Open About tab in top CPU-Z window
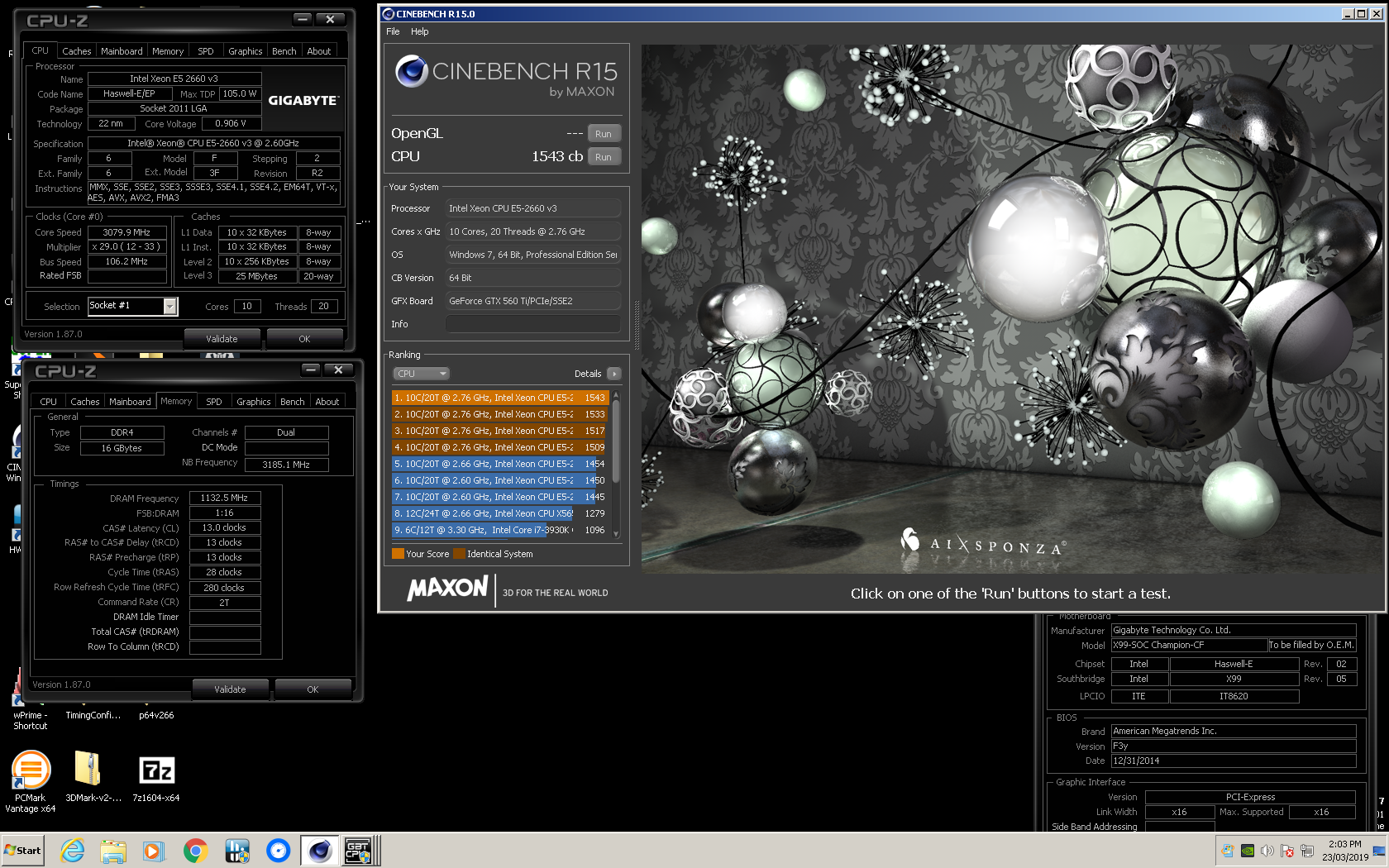This screenshot has height=868, width=1389. [319, 51]
